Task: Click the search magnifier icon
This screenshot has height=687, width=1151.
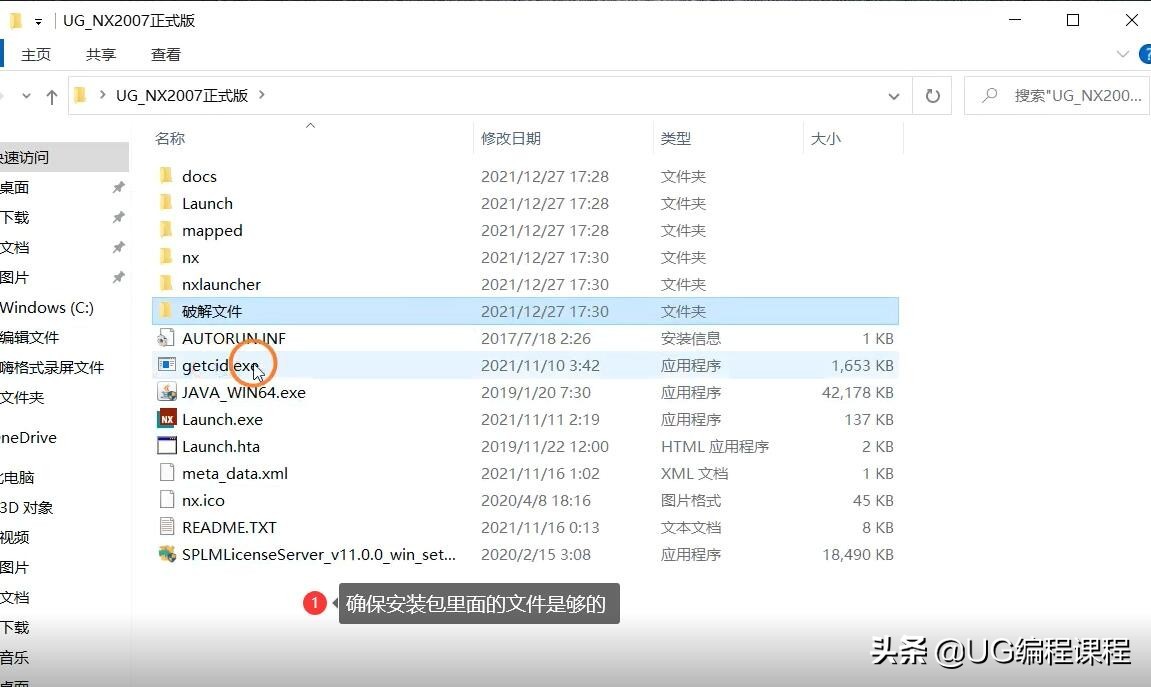Action: click(x=990, y=95)
